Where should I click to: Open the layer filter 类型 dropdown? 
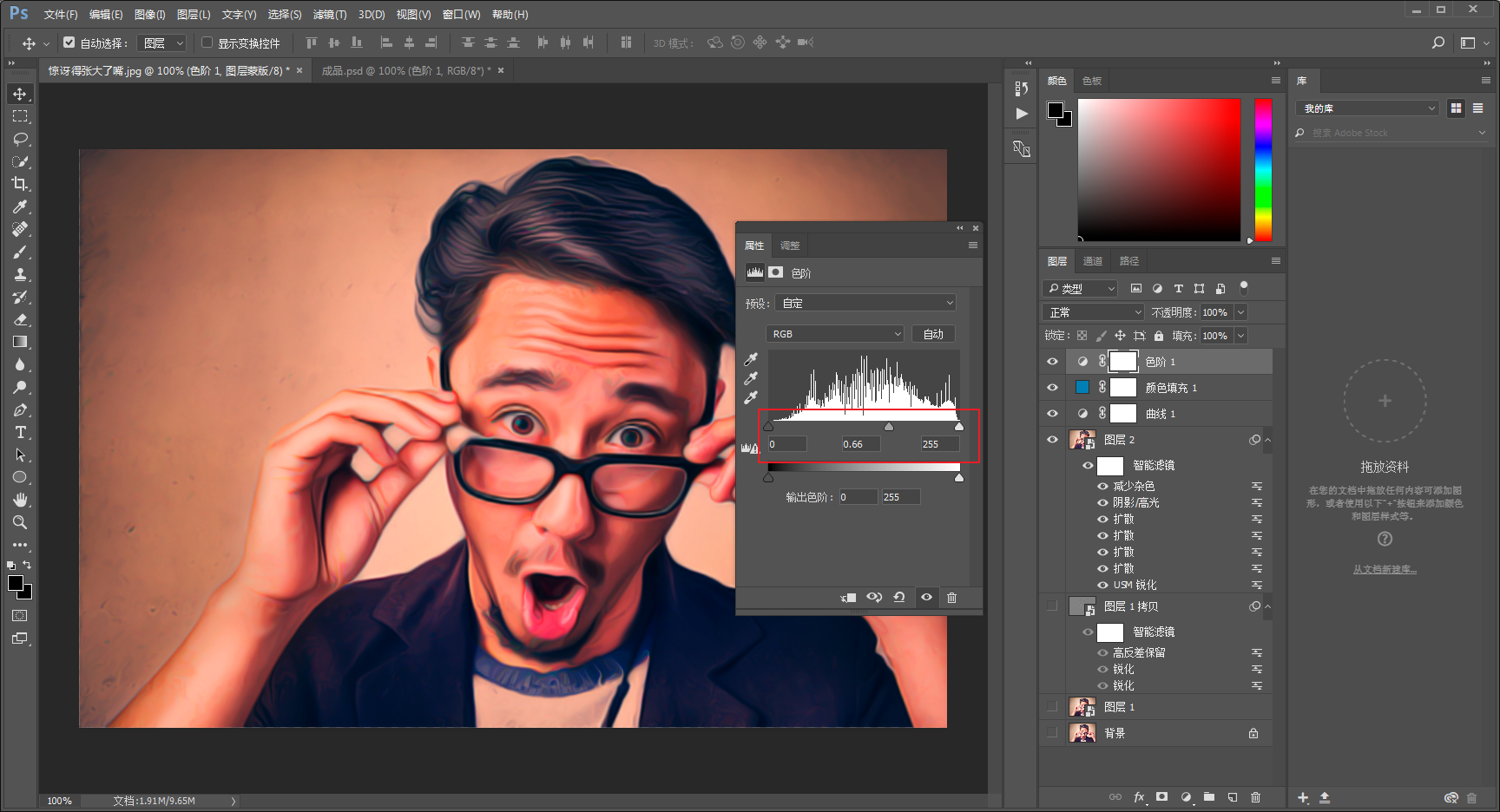pyautogui.click(x=1081, y=289)
